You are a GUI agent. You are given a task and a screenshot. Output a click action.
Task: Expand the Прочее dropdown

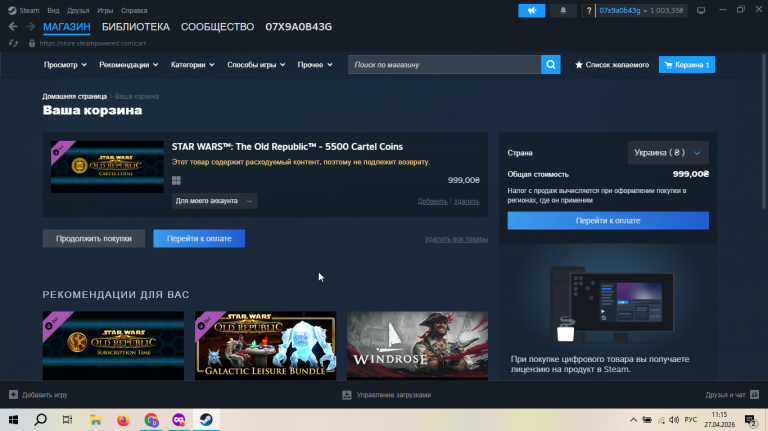(x=315, y=65)
